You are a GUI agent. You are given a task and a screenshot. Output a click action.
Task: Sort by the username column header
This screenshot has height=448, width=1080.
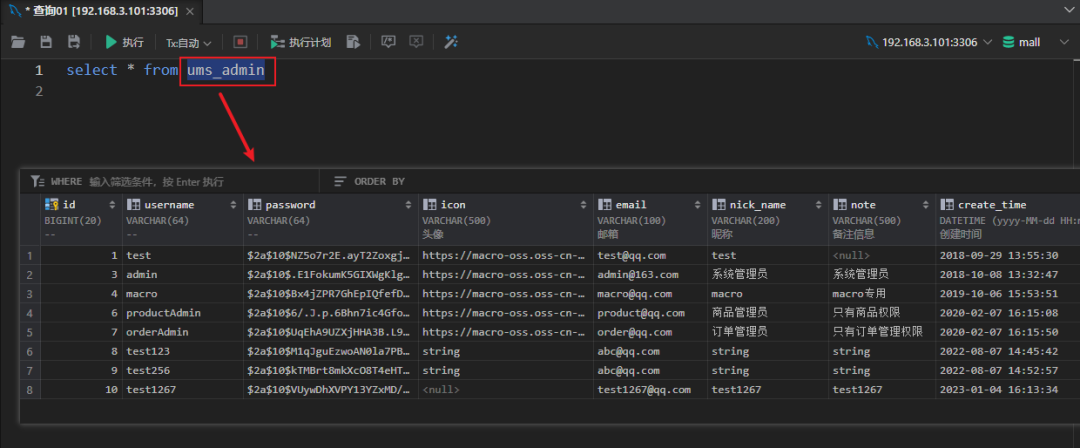pyautogui.click(x=160, y=204)
